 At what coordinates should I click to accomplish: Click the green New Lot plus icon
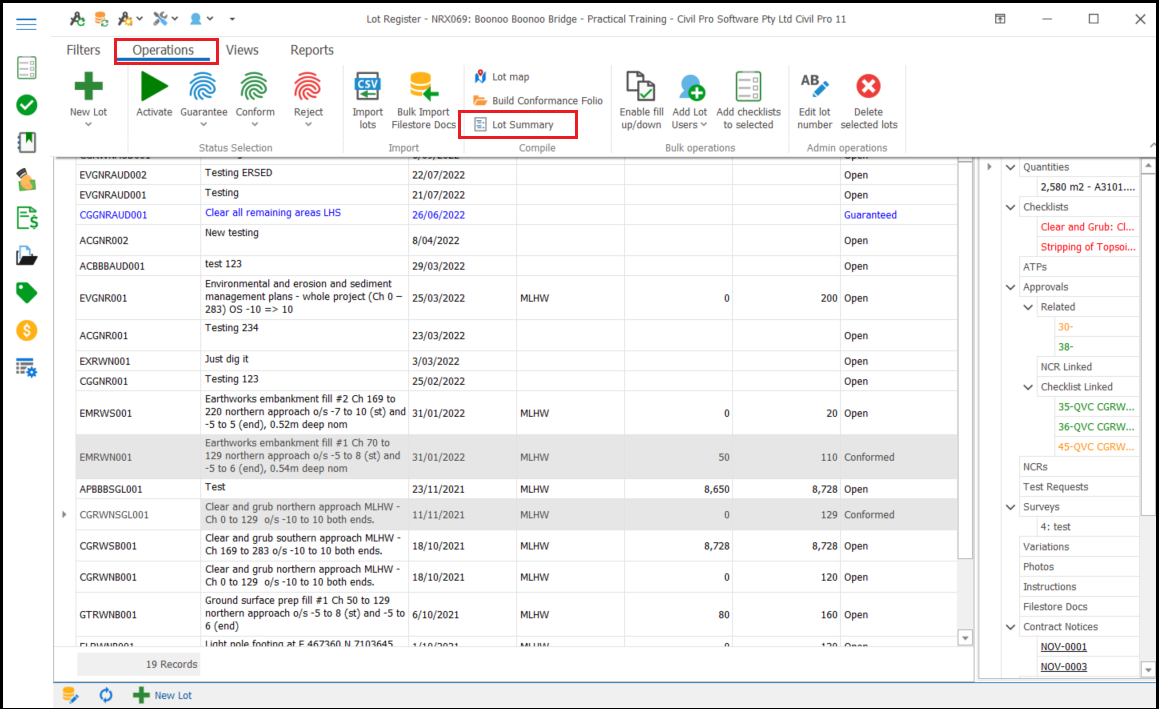[88, 86]
